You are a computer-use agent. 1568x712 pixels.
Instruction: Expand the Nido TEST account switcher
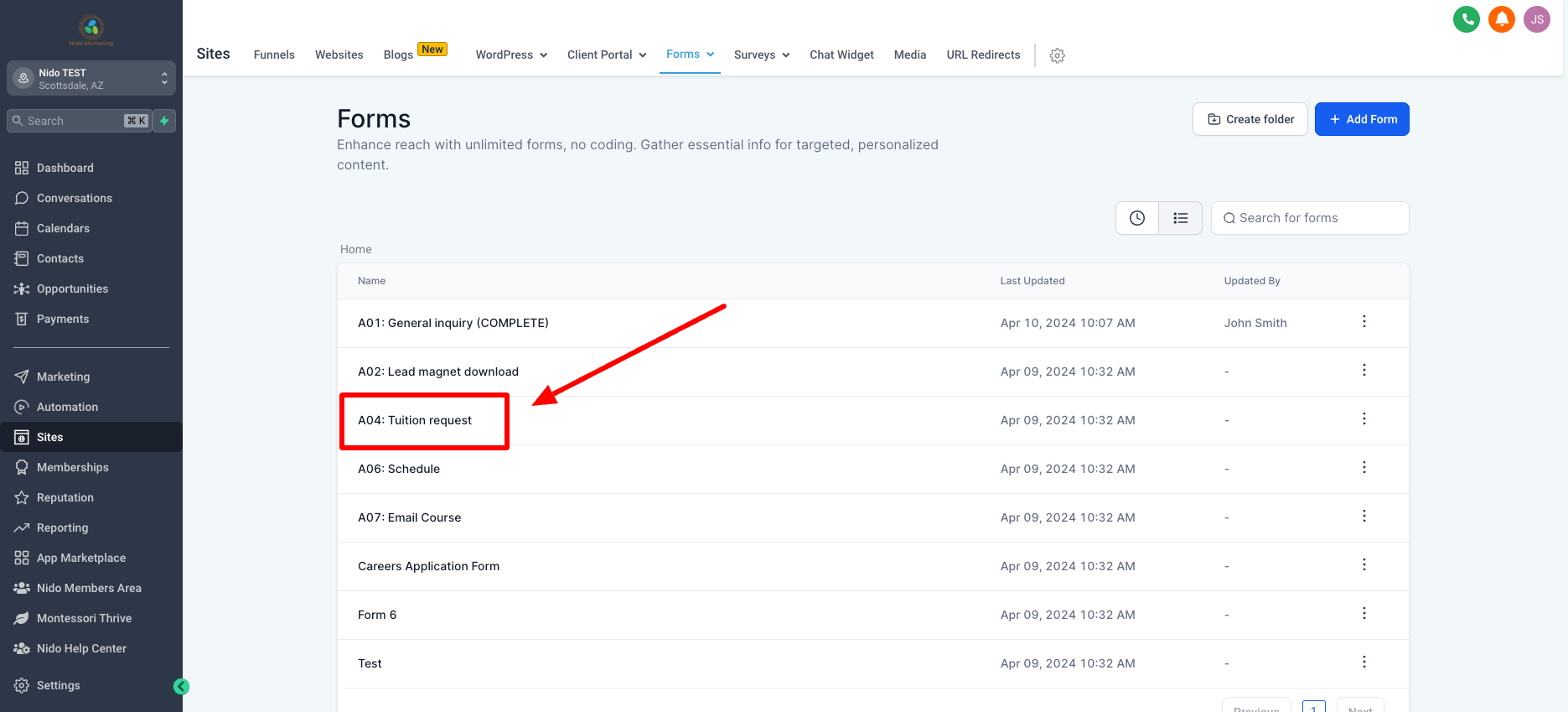click(91, 78)
